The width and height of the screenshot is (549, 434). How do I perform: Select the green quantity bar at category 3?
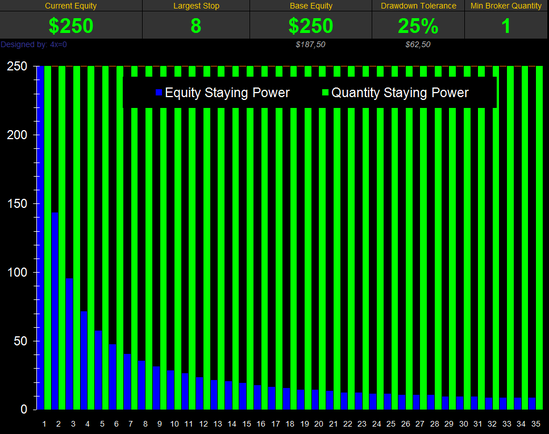click(76, 238)
